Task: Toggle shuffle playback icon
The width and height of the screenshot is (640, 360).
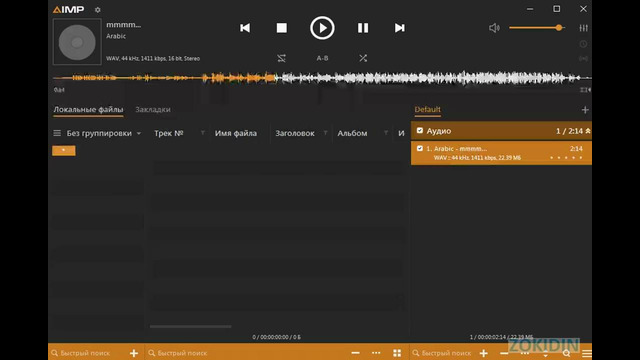Action: tap(363, 58)
